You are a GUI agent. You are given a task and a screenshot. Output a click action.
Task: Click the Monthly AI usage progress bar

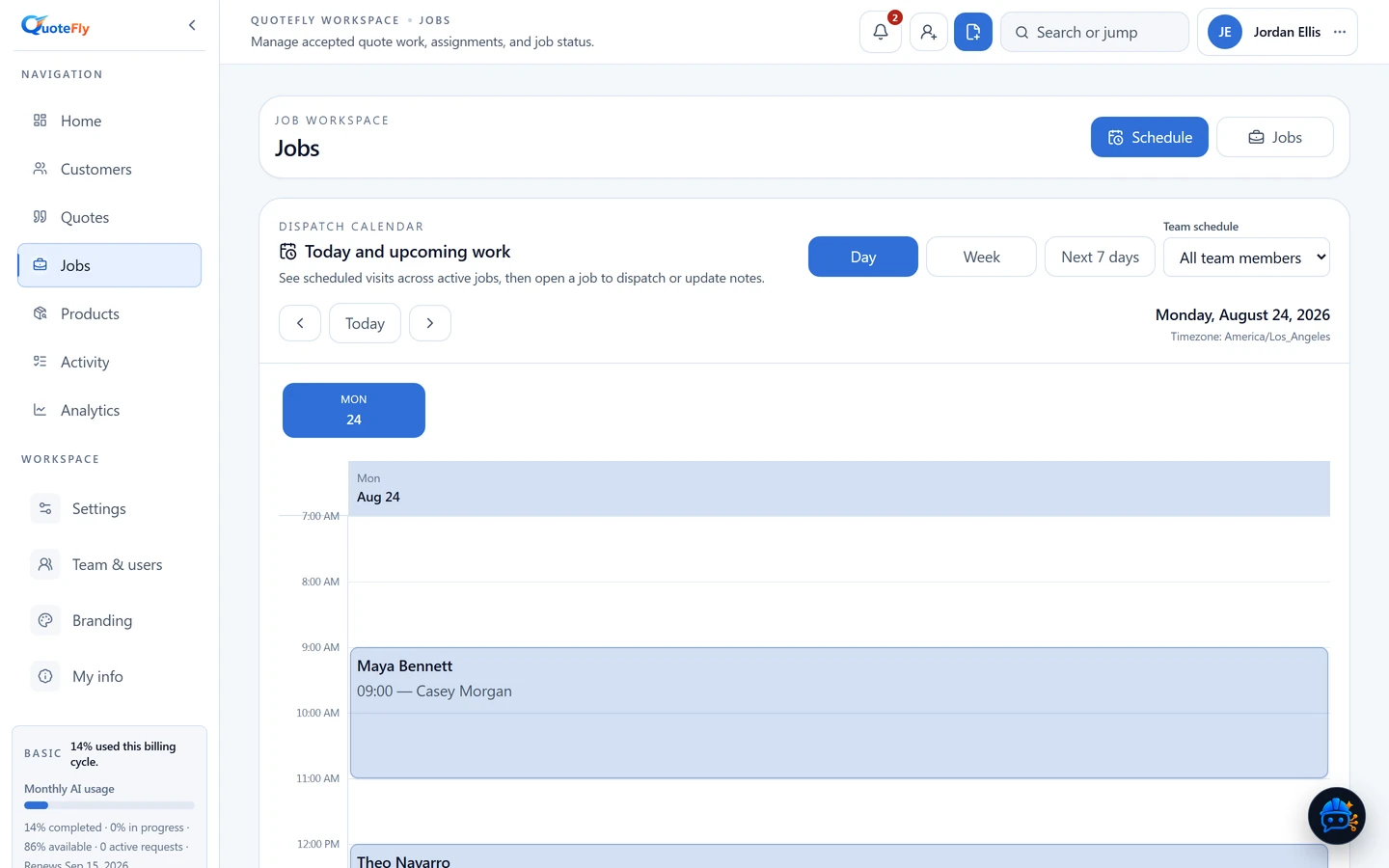coord(109,805)
